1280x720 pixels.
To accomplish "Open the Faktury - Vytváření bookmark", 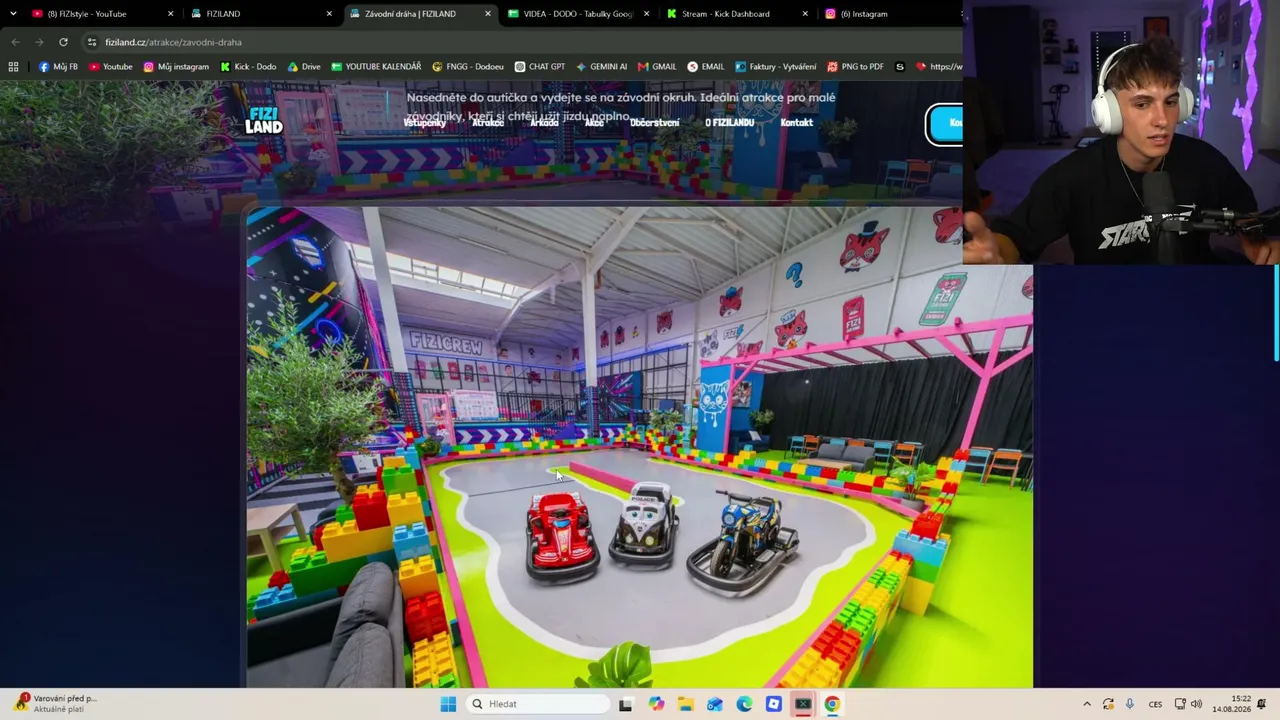I will click(x=776, y=67).
